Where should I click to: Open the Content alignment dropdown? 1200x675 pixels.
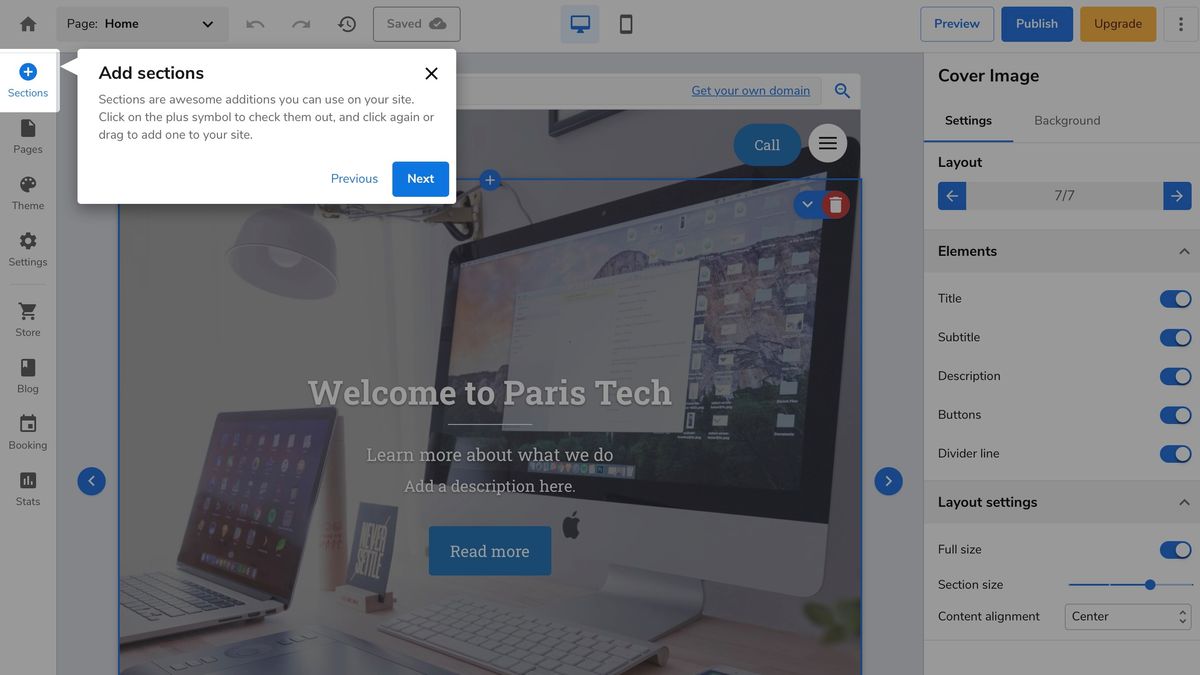click(1128, 616)
